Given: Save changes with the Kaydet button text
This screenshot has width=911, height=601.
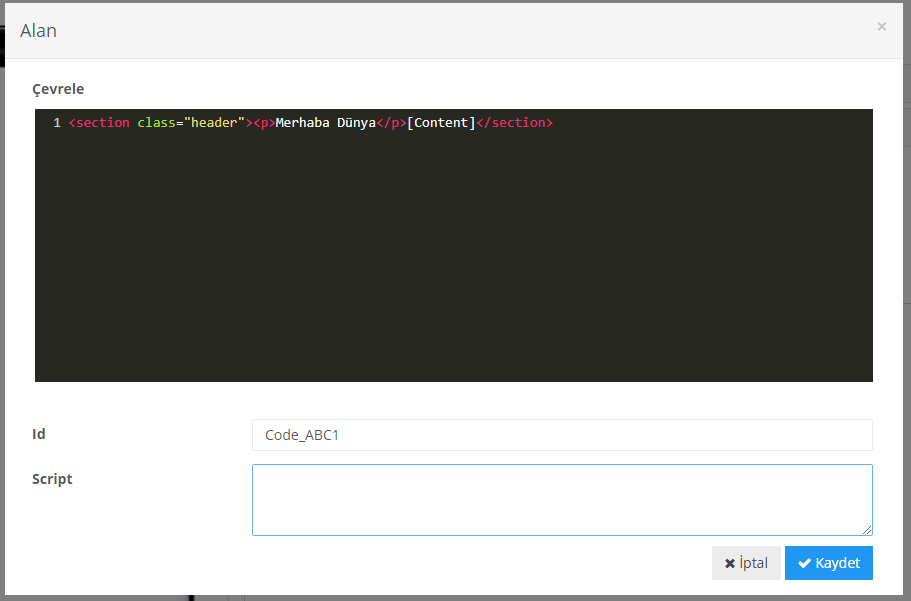Looking at the screenshot, I should click(x=837, y=563).
